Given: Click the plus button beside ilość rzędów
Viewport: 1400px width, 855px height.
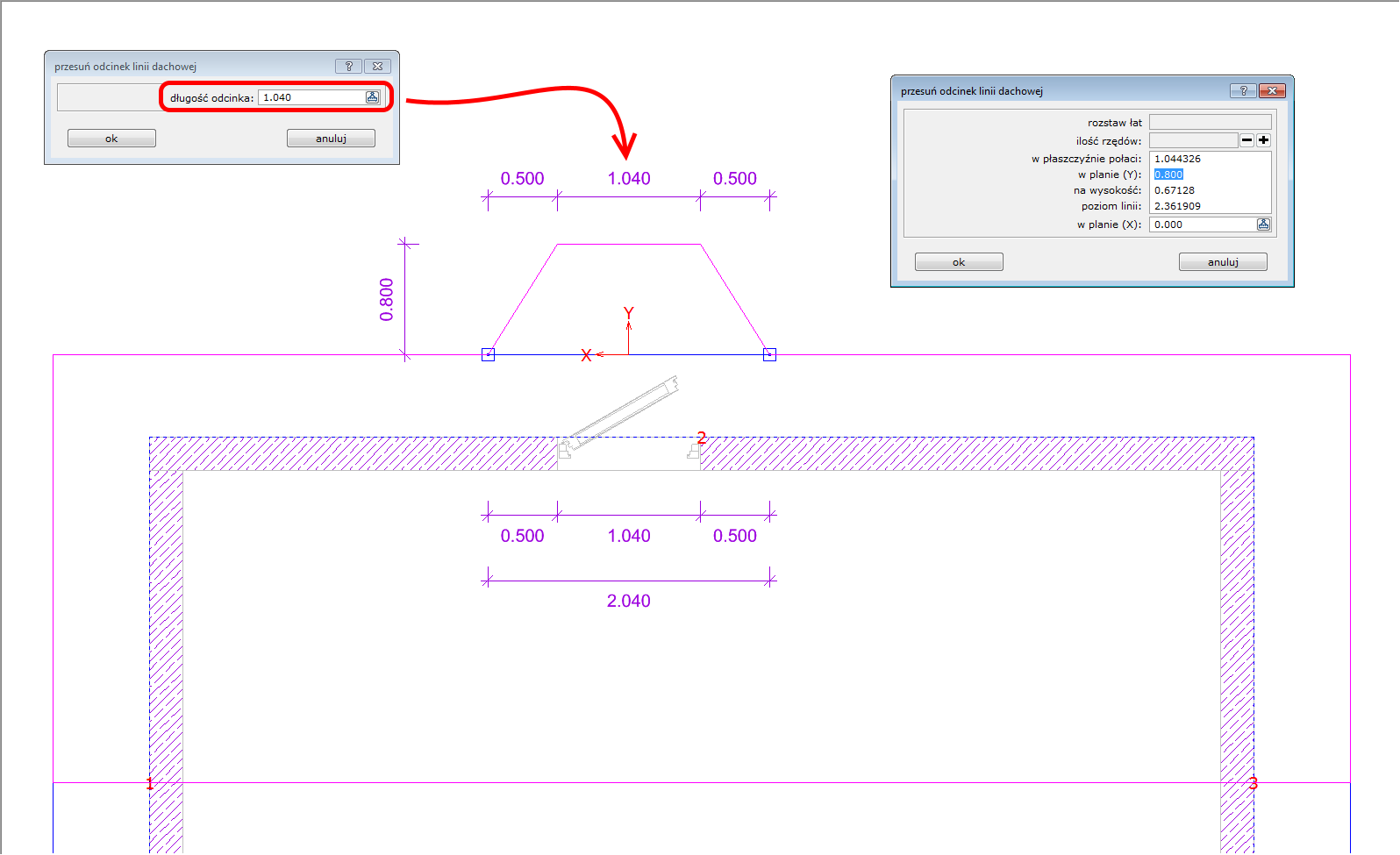Looking at the screenshot, I should pos(1263,140).
